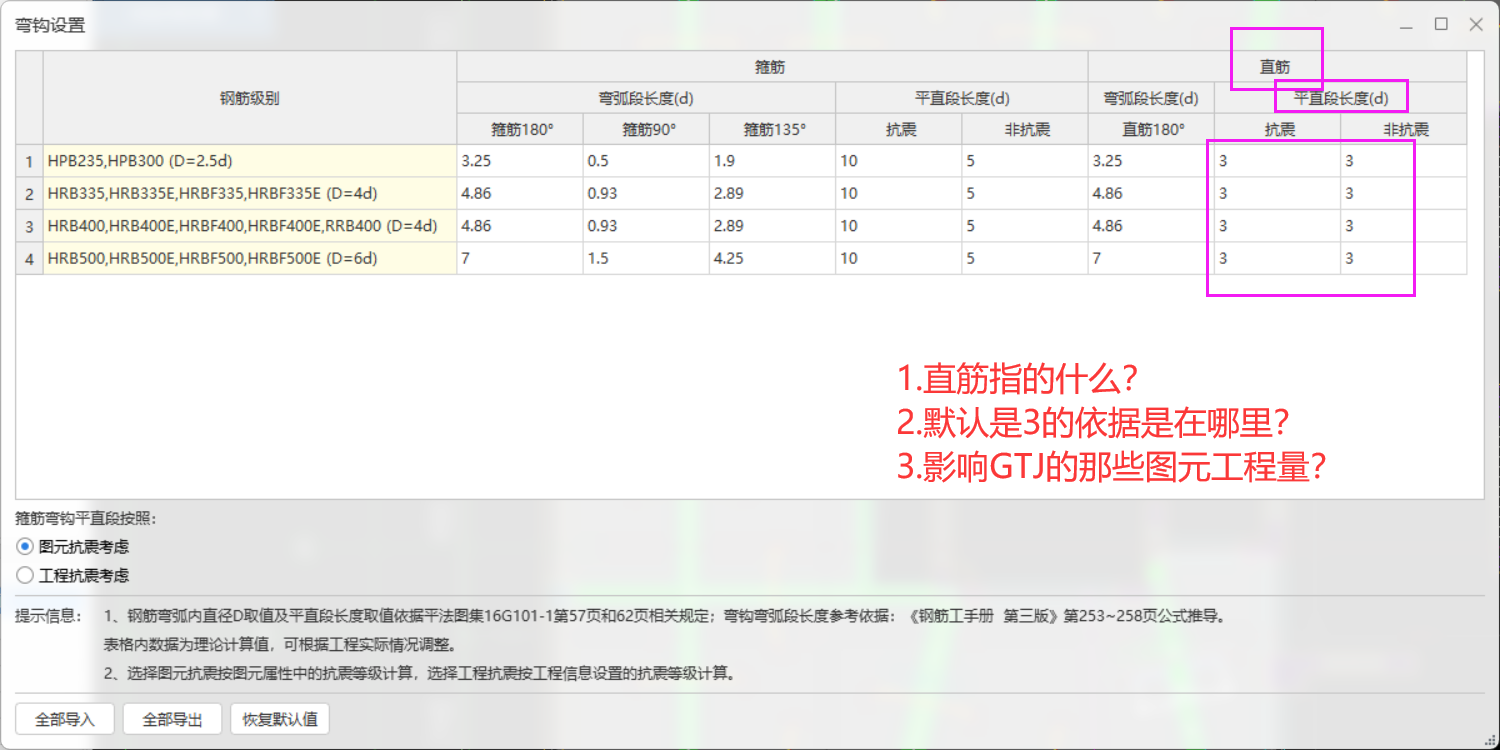Click 非抗震 header under 直筋

point(1404,129)
